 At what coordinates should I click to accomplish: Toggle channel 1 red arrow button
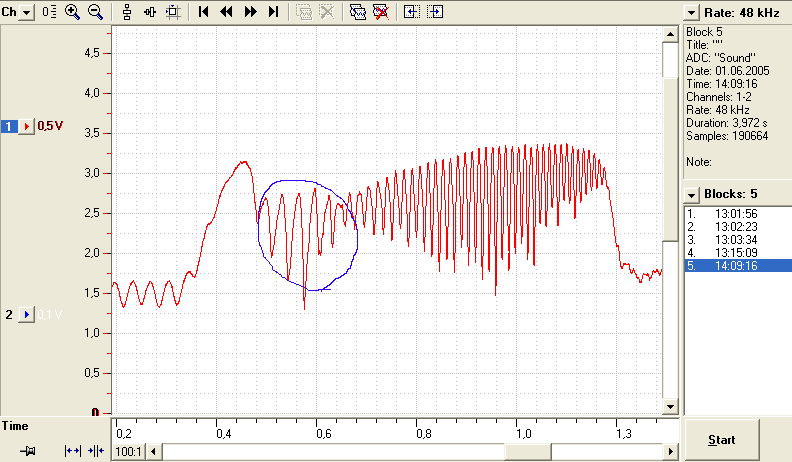[26, 126]
